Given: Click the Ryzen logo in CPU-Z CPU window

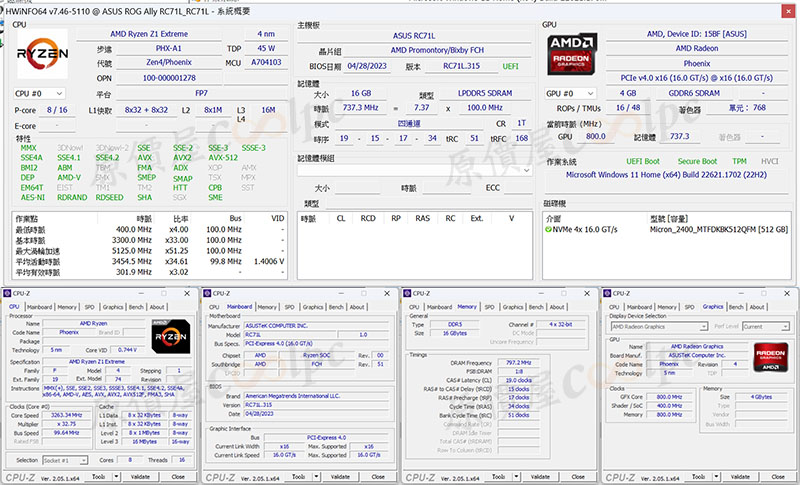Looking at the screenshot, I should 171,337.
